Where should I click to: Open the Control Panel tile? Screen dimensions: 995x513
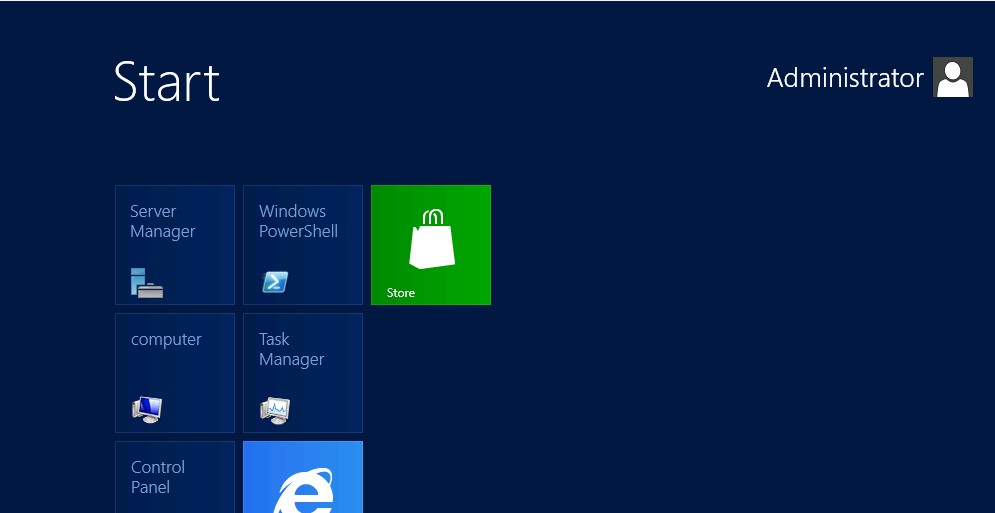[x=175, y=477]
